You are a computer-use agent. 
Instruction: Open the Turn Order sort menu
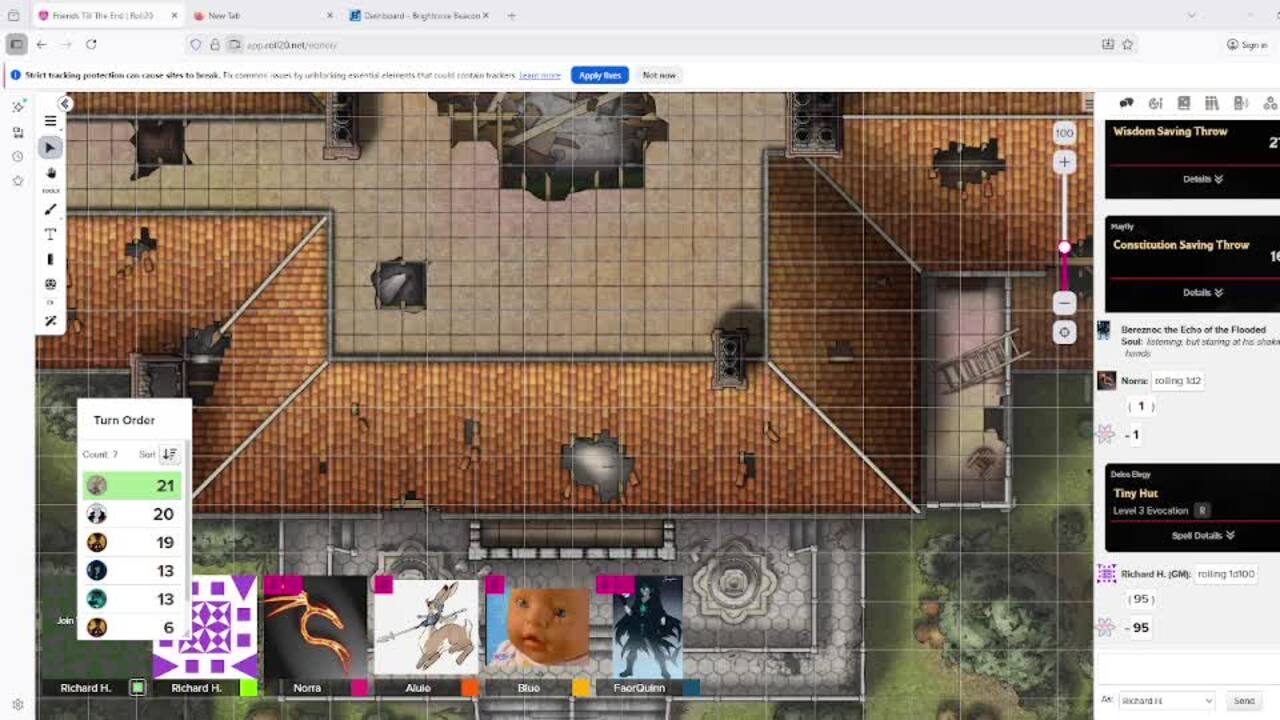pyautogui.click(x=169, y=454)
